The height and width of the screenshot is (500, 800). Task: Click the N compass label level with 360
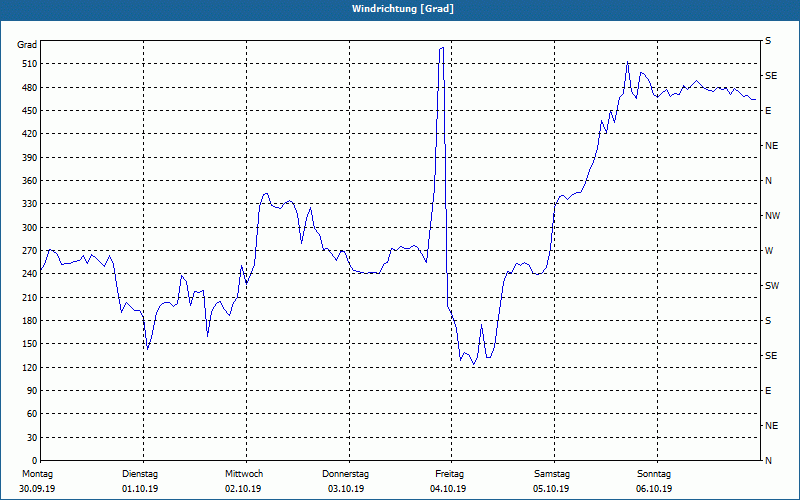coord(769,181)
